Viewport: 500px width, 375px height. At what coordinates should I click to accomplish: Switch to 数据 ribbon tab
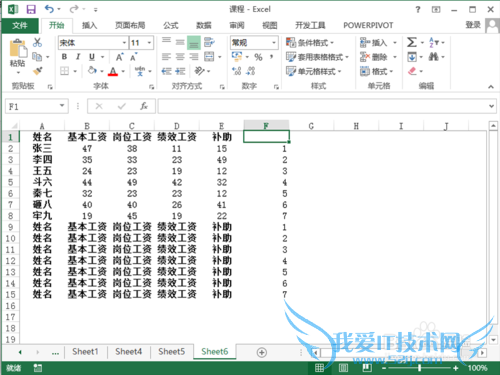pos(204,25)
